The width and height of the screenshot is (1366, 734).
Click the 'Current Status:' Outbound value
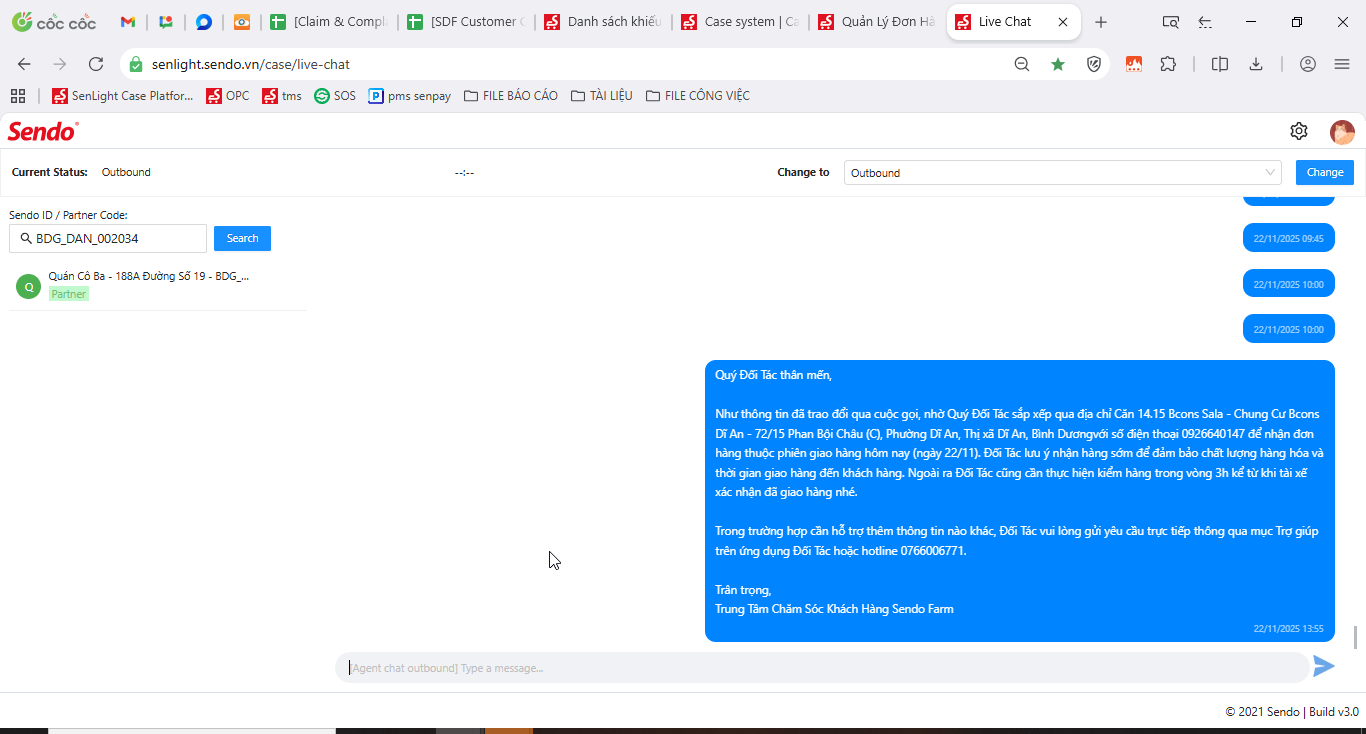point(126,172)
